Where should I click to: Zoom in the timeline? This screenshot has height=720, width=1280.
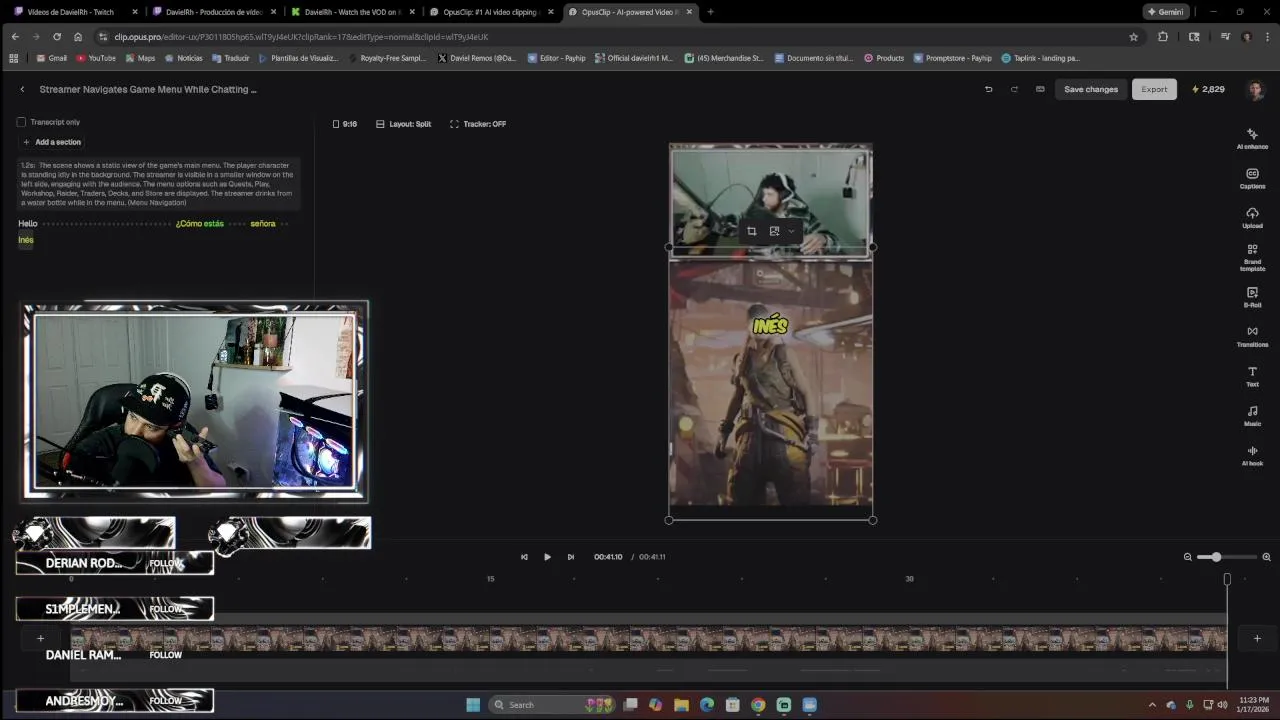(x=1266, y=557)
